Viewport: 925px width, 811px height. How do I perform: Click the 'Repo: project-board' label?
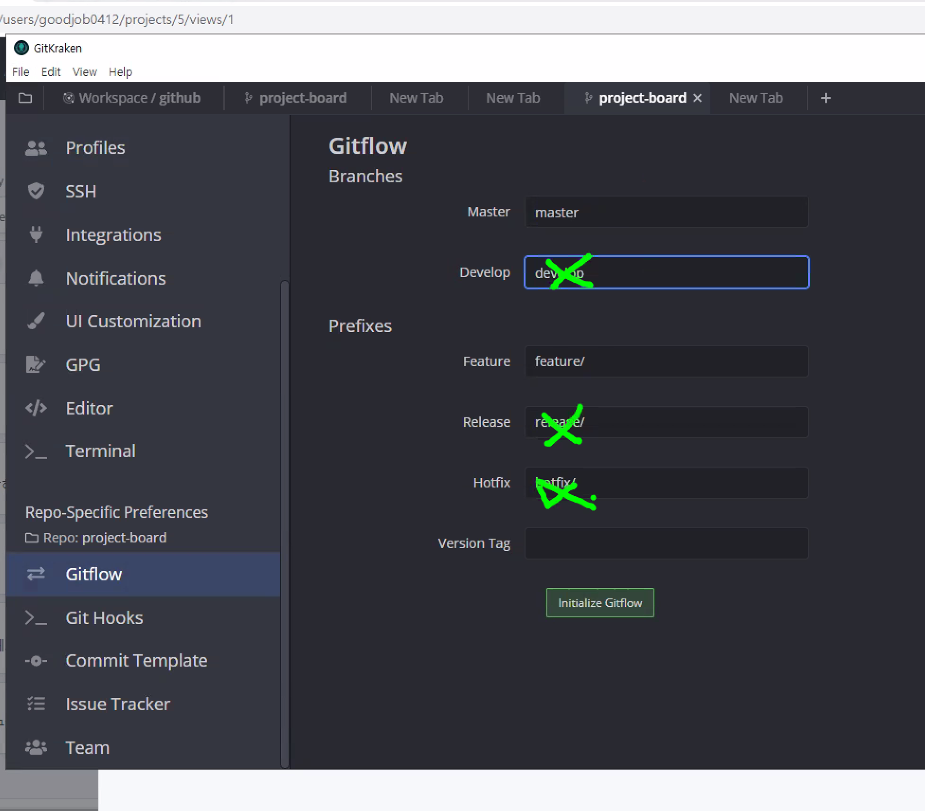coord(96,538)
